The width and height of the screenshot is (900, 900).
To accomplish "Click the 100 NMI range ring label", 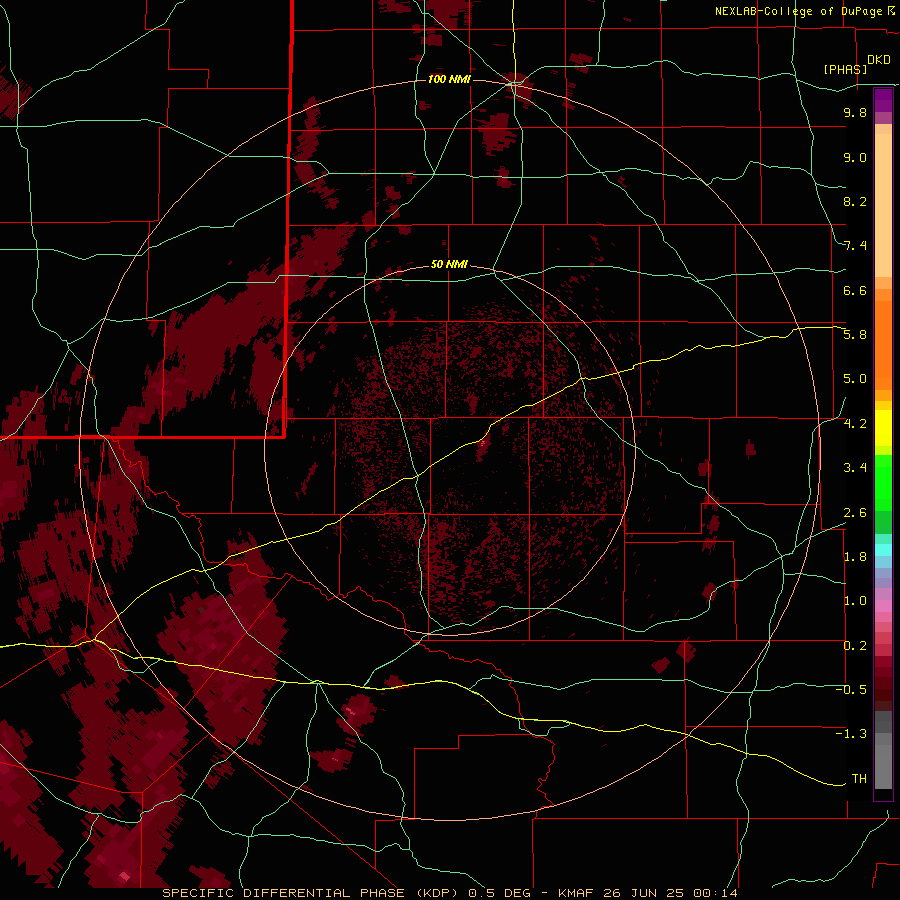I will point(449,79).
